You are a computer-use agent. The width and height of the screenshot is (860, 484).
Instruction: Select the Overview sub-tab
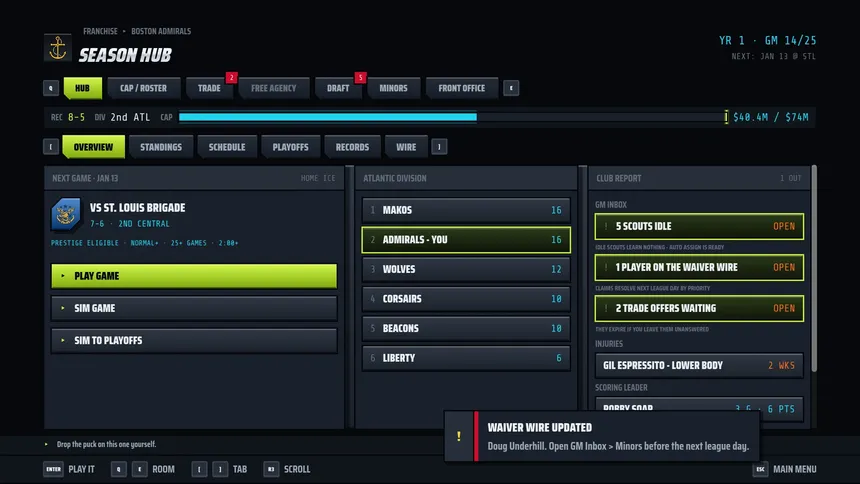pos(93,147)
